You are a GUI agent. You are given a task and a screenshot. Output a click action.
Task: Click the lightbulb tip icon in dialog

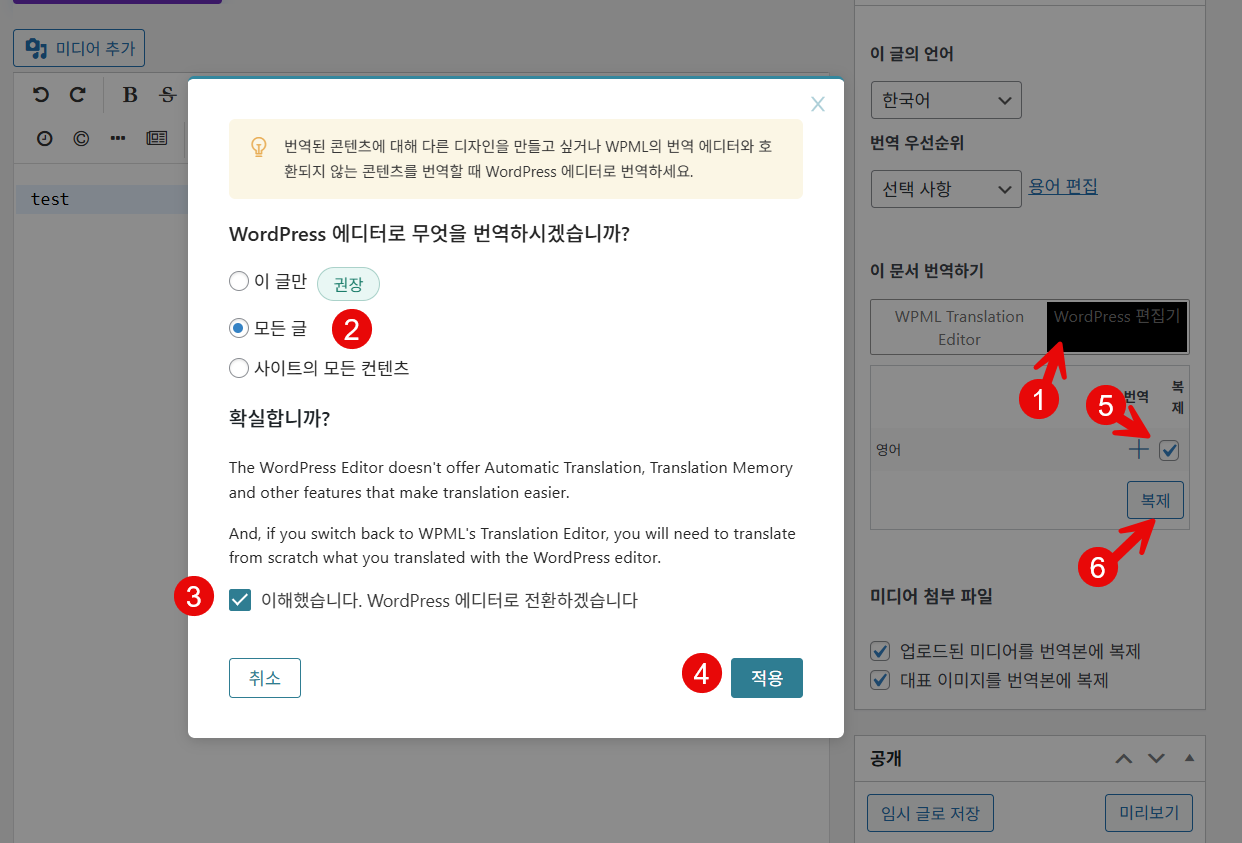coord(259,147)
